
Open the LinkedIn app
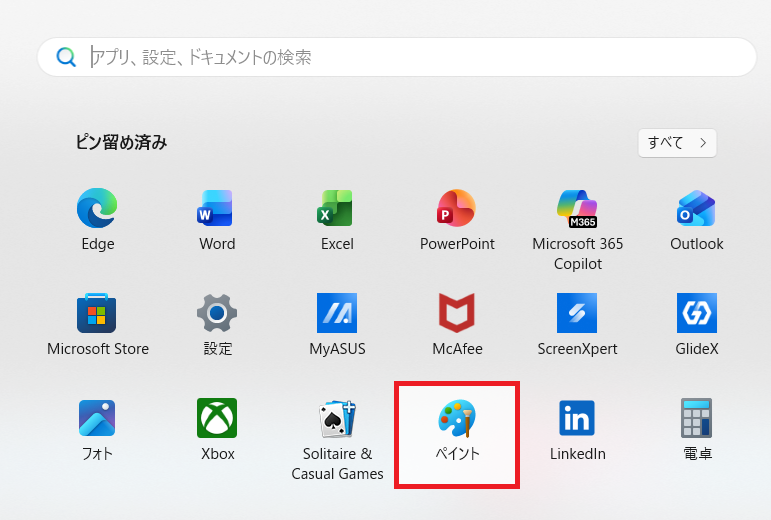[577, 430]
